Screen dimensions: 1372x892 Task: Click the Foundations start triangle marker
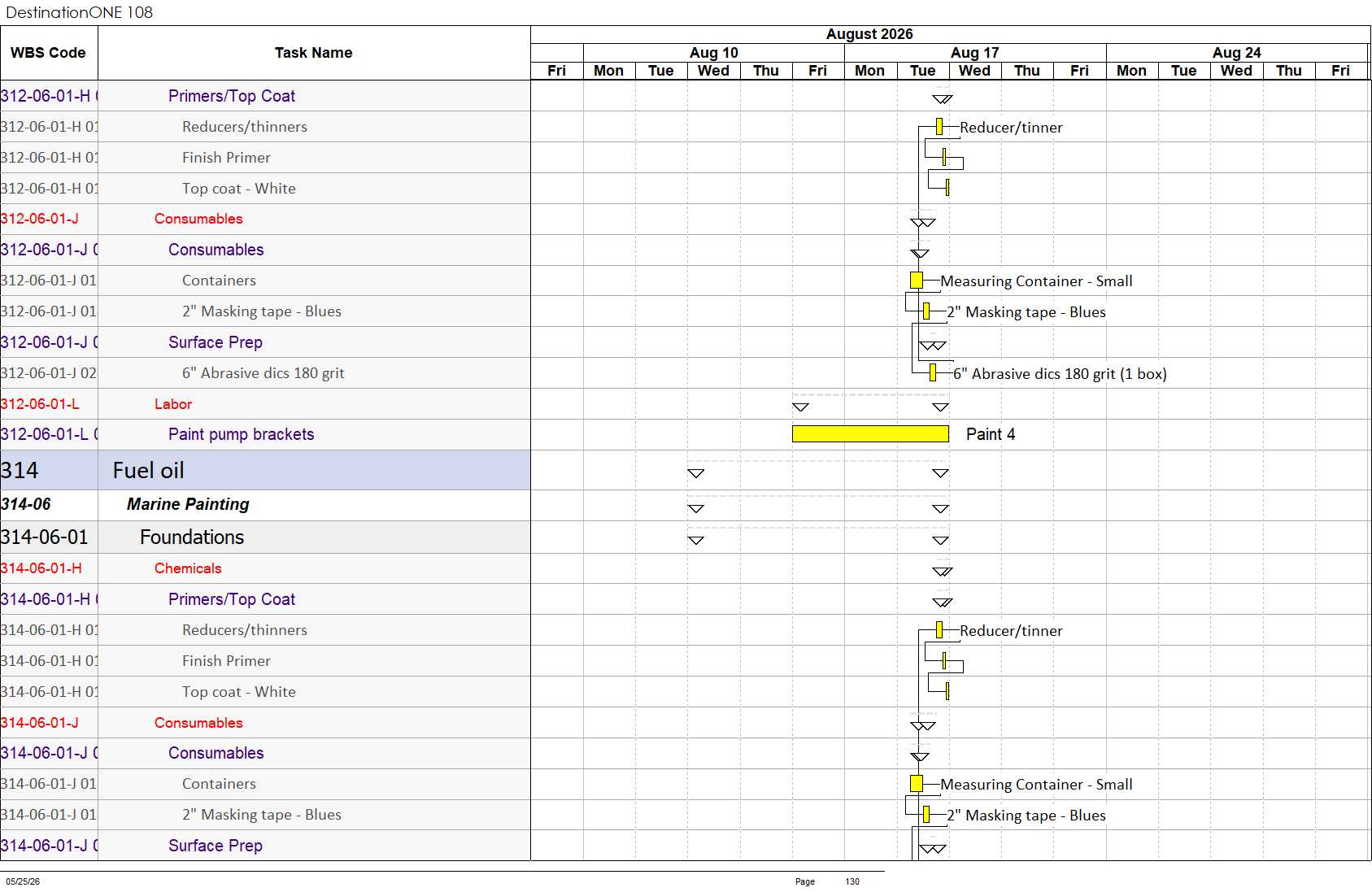(695, 541)
